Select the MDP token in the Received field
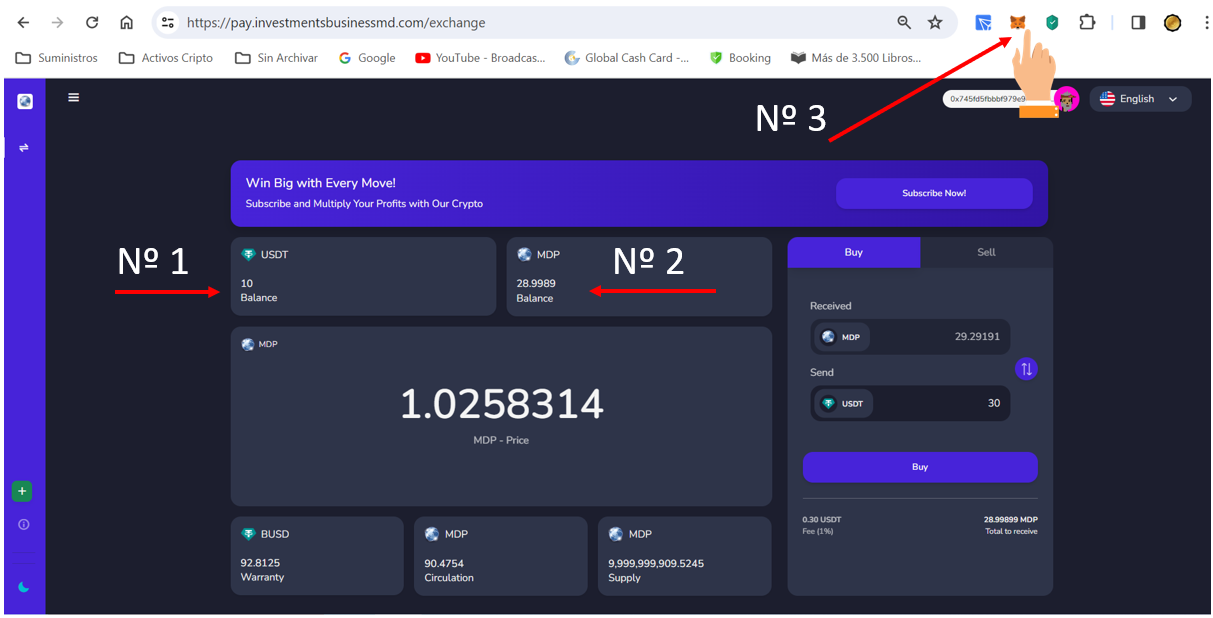The width and height of the screenshot is (1213, 618). coord(841,337)
